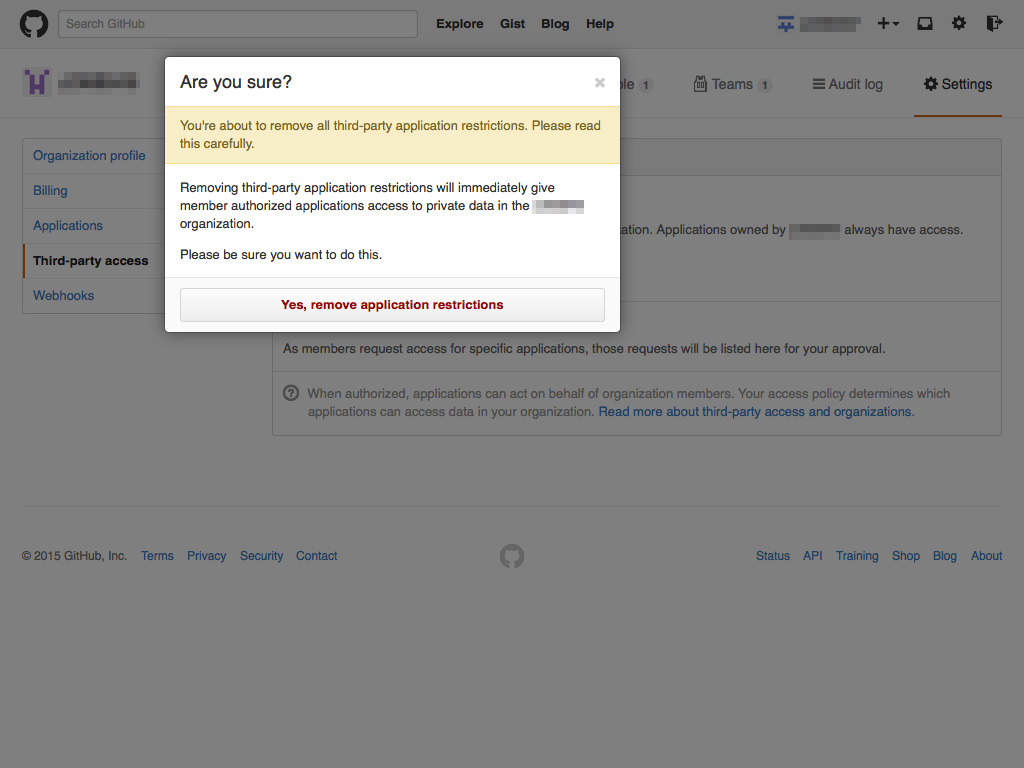Viewport: 1024px width, 768px height.
Task: Click the question mark help icon
Action: (290, 393)
